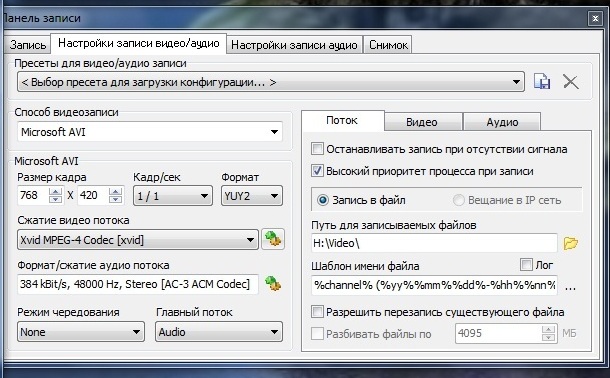The image size is (610, 378).
Task: Open Главный поток Audio dropdown
Action: coord(219,332)
